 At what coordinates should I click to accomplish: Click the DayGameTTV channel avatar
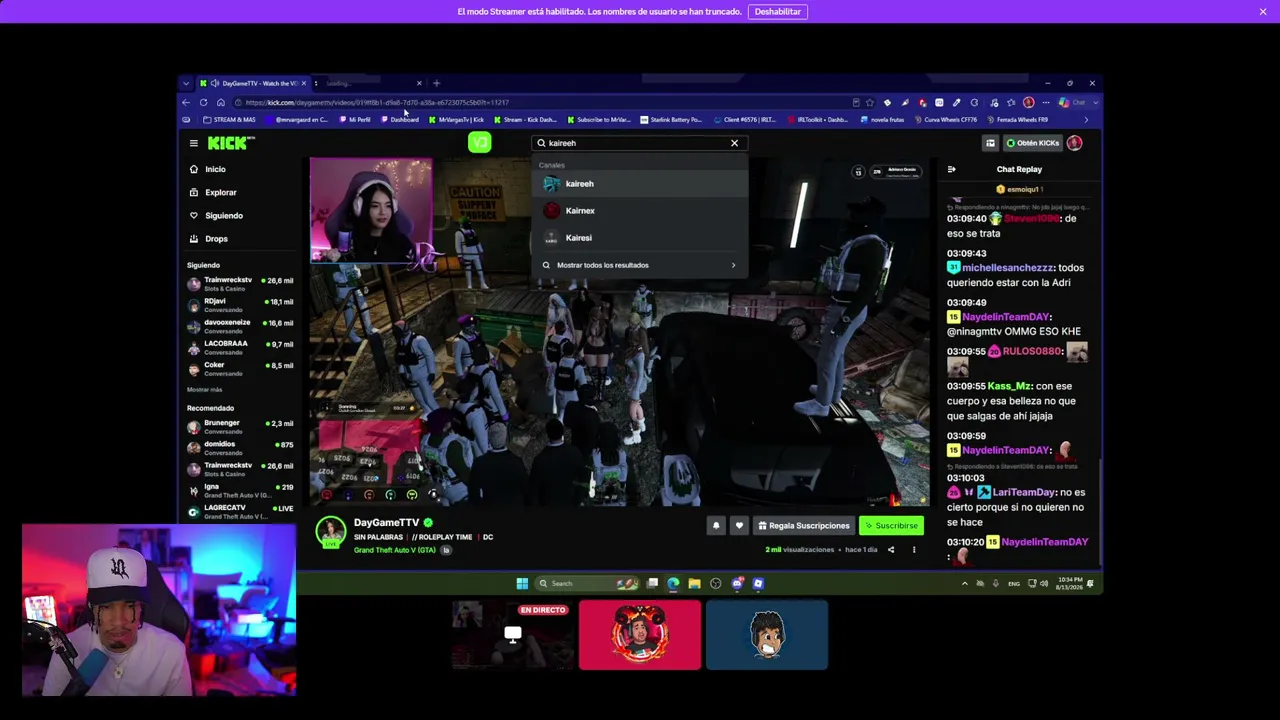331,532
